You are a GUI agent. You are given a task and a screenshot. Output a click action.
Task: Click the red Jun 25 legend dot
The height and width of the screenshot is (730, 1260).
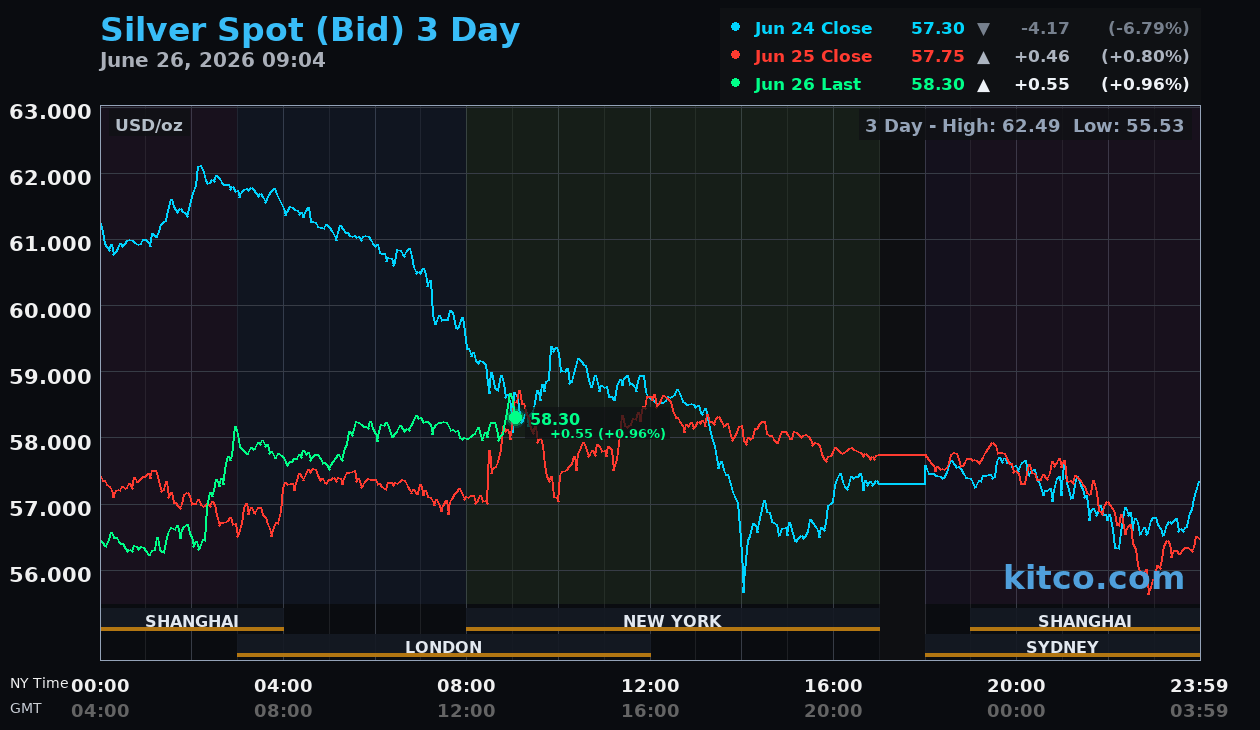coord(736,56)
